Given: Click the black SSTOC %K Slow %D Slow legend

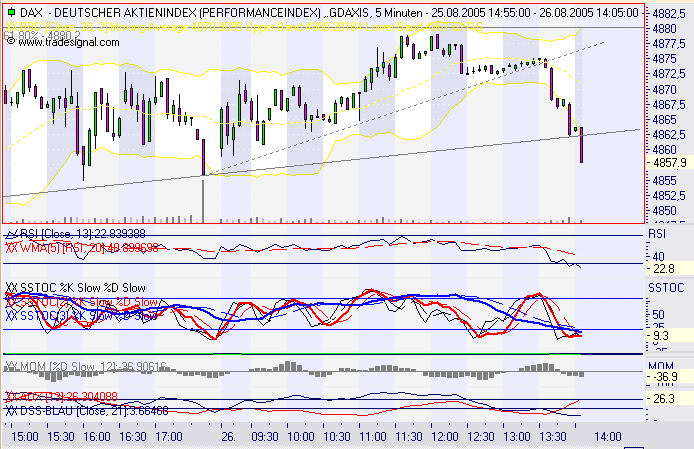Looking at the screenshot, I should click(x=75, y=288).
